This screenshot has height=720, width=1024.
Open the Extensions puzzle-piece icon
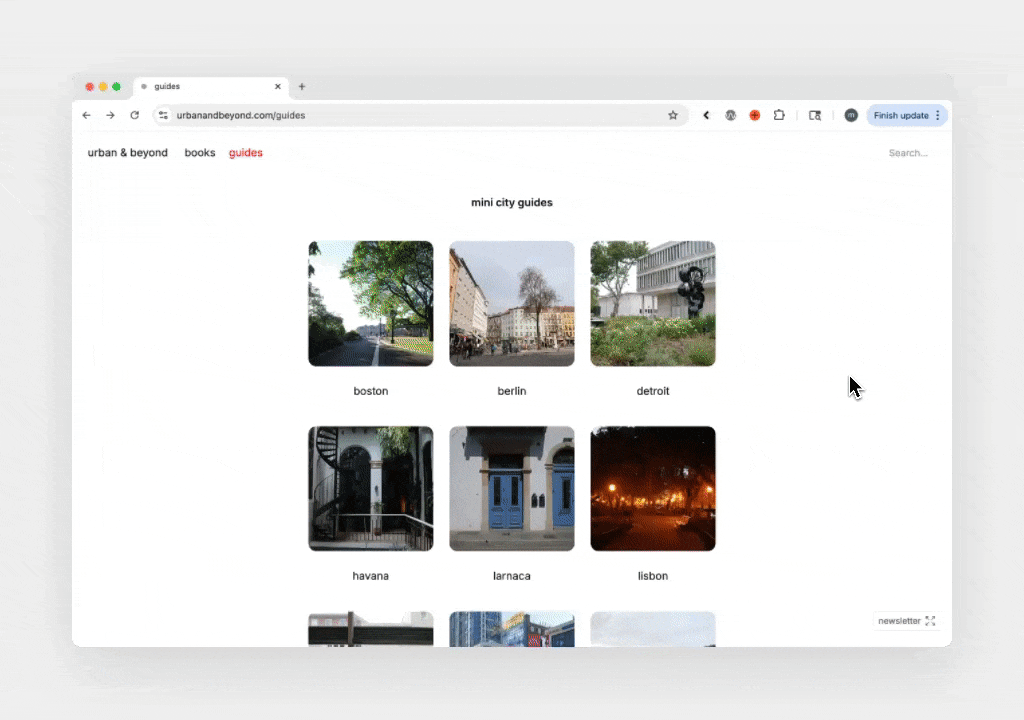click(x=779, y=115)
